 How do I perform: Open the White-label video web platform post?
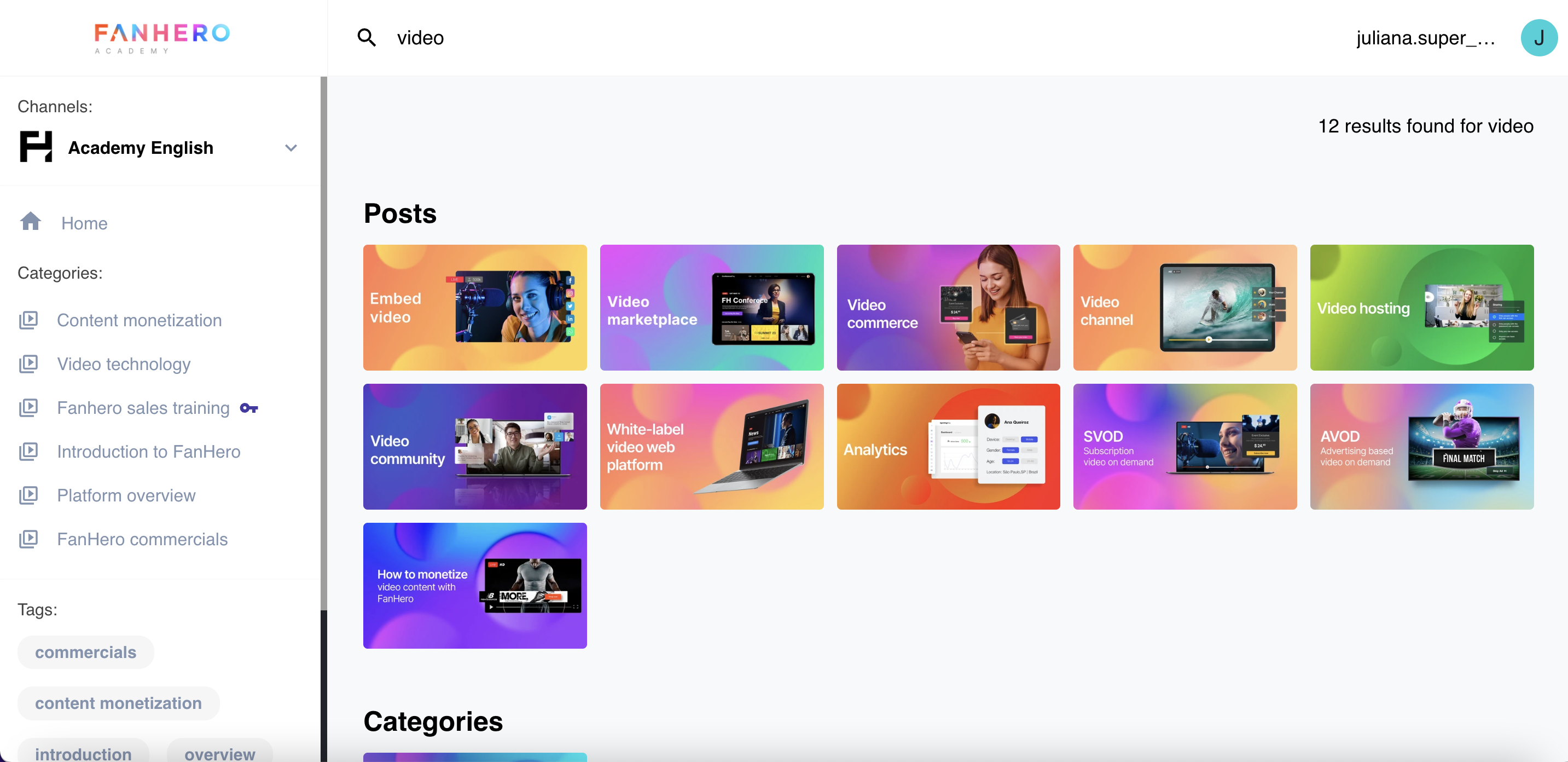click(x=712, y=447)
